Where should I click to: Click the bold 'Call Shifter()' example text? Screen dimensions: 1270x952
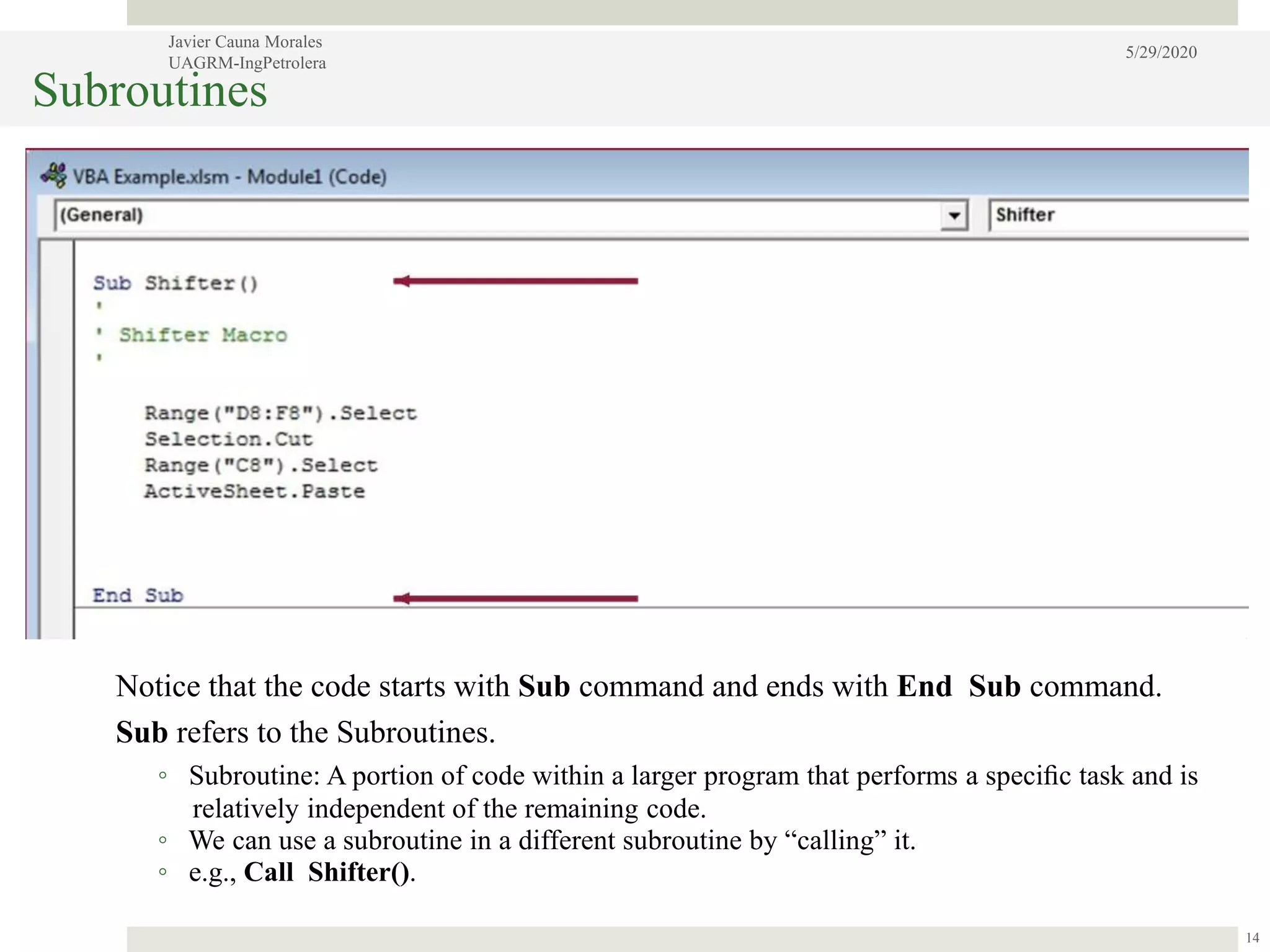tap(327, 872)
